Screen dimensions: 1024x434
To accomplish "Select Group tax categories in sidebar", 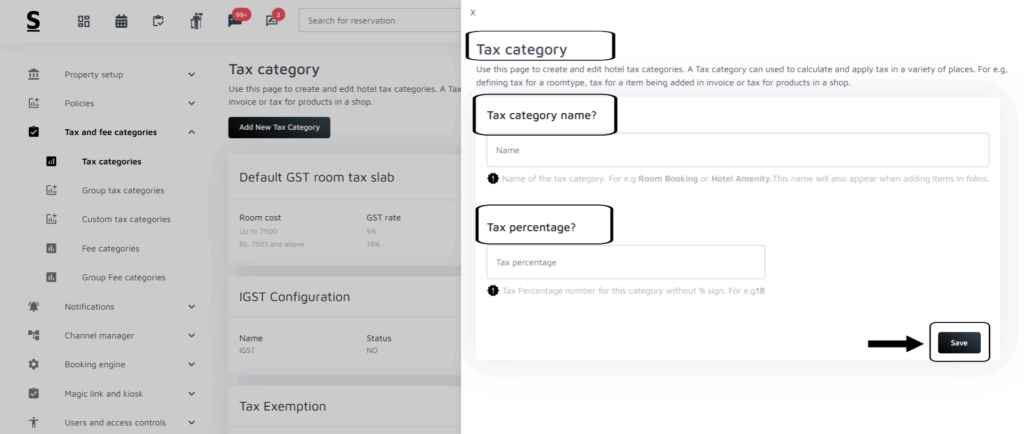I will click(x=123, y=190).
